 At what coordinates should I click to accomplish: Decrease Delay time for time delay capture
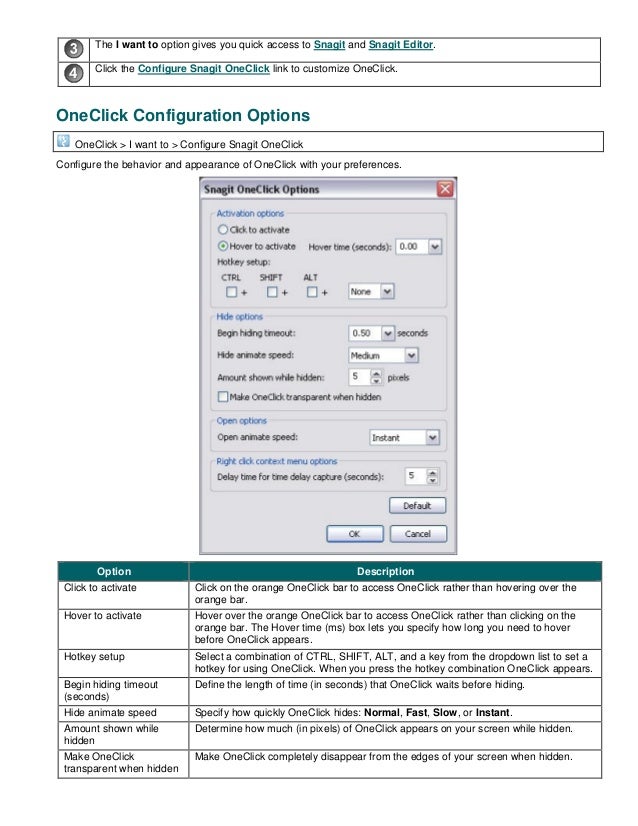pyautogui.click(x=432, y=480)
